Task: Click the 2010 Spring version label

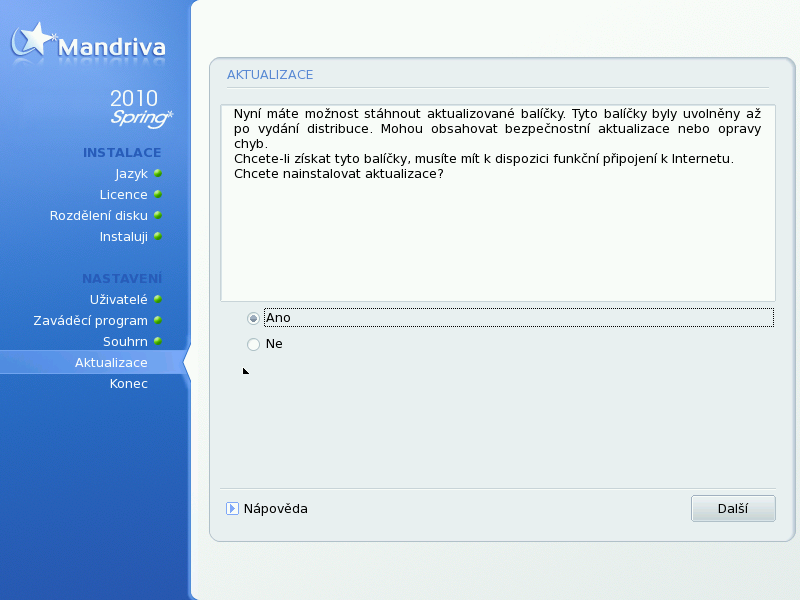Action: click(x=141, y=108)
